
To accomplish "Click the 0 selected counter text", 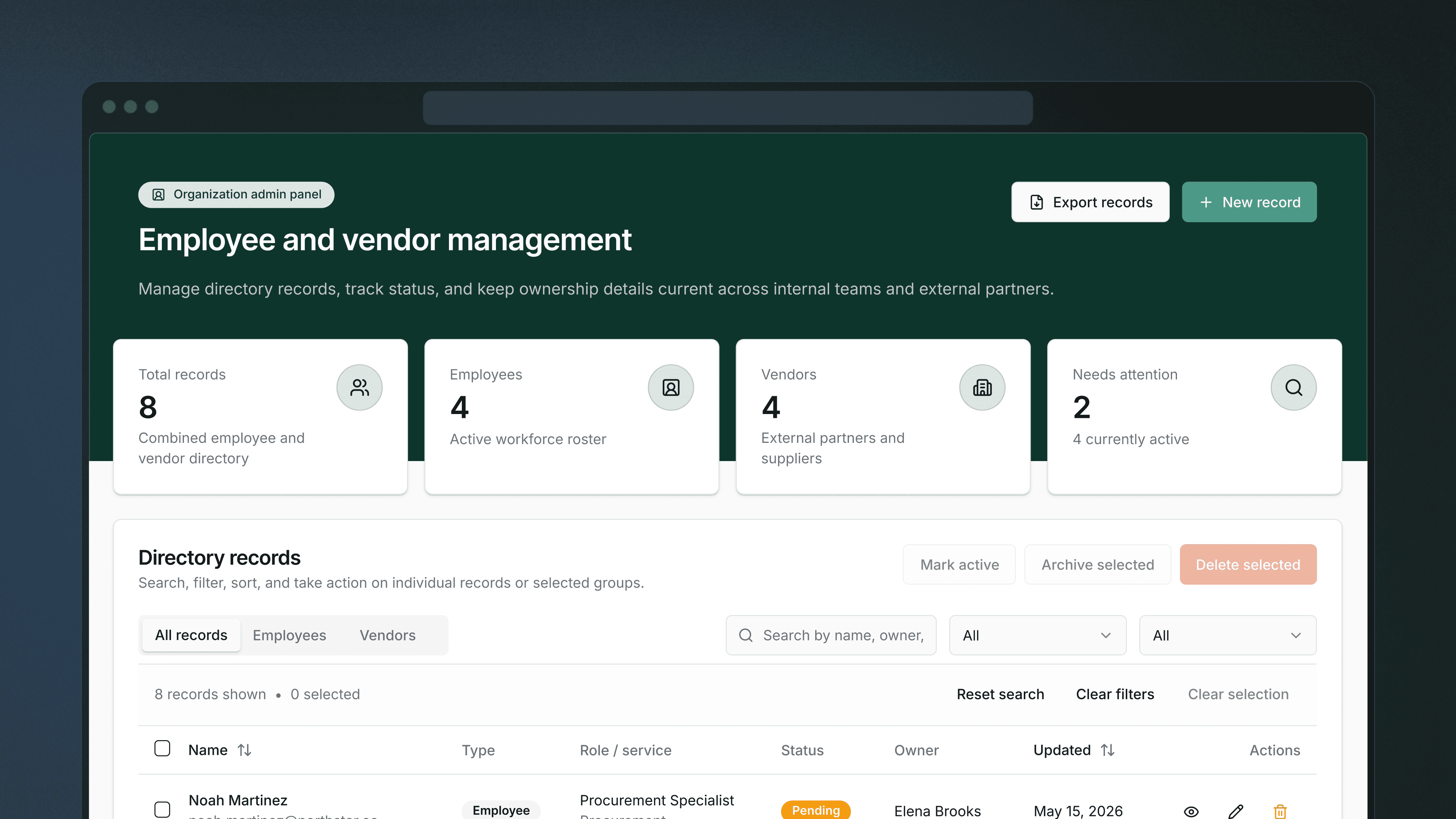I will tap(325, 694).
